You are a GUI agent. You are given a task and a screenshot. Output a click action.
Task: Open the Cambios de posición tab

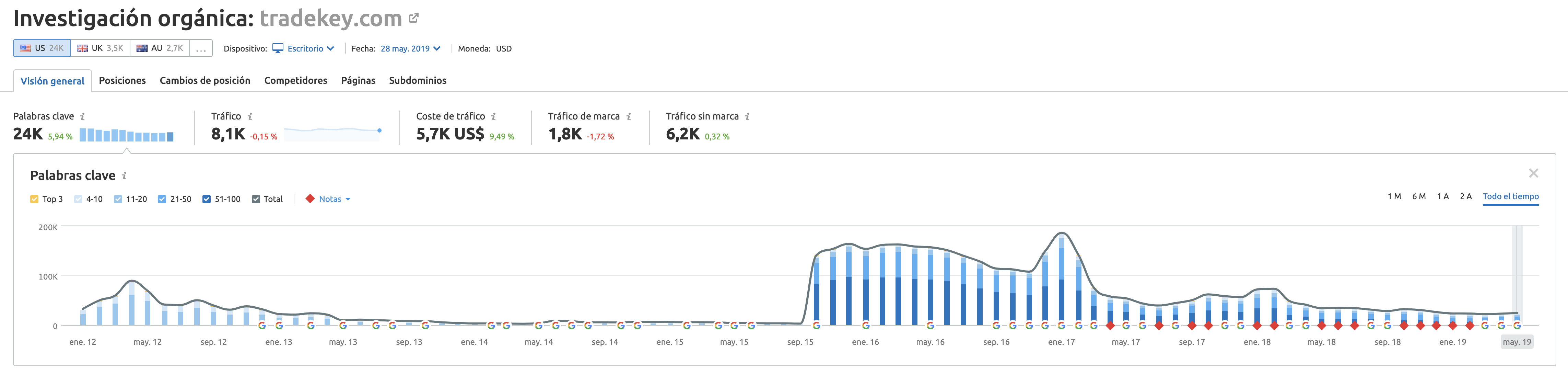204,80
